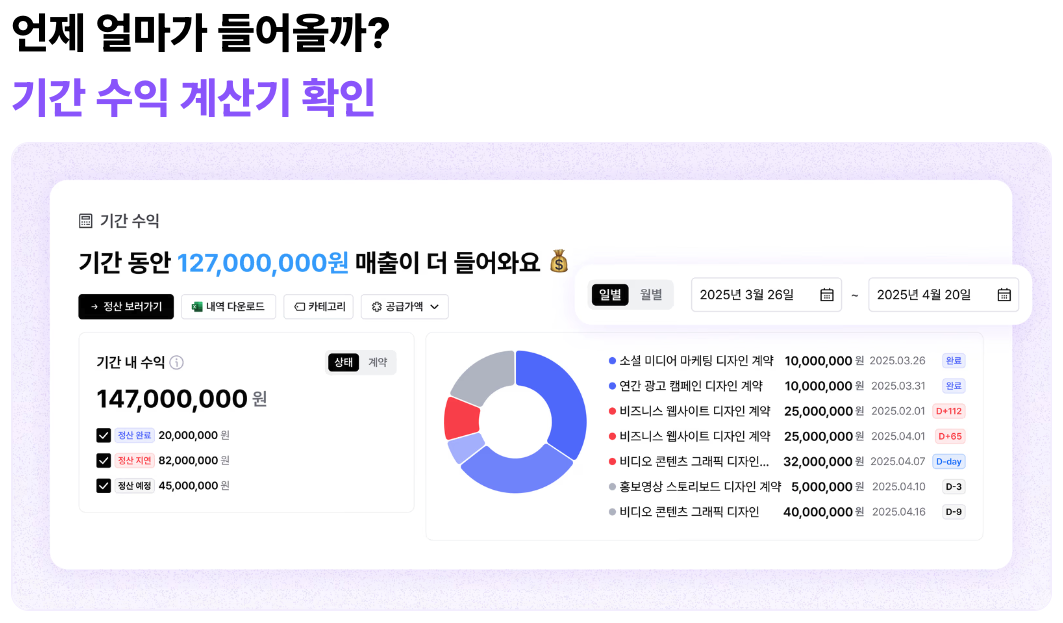1063x623 pixels.
Task: Toggle the 정산 예정 checkbox
Action: [x=103, y=485]
